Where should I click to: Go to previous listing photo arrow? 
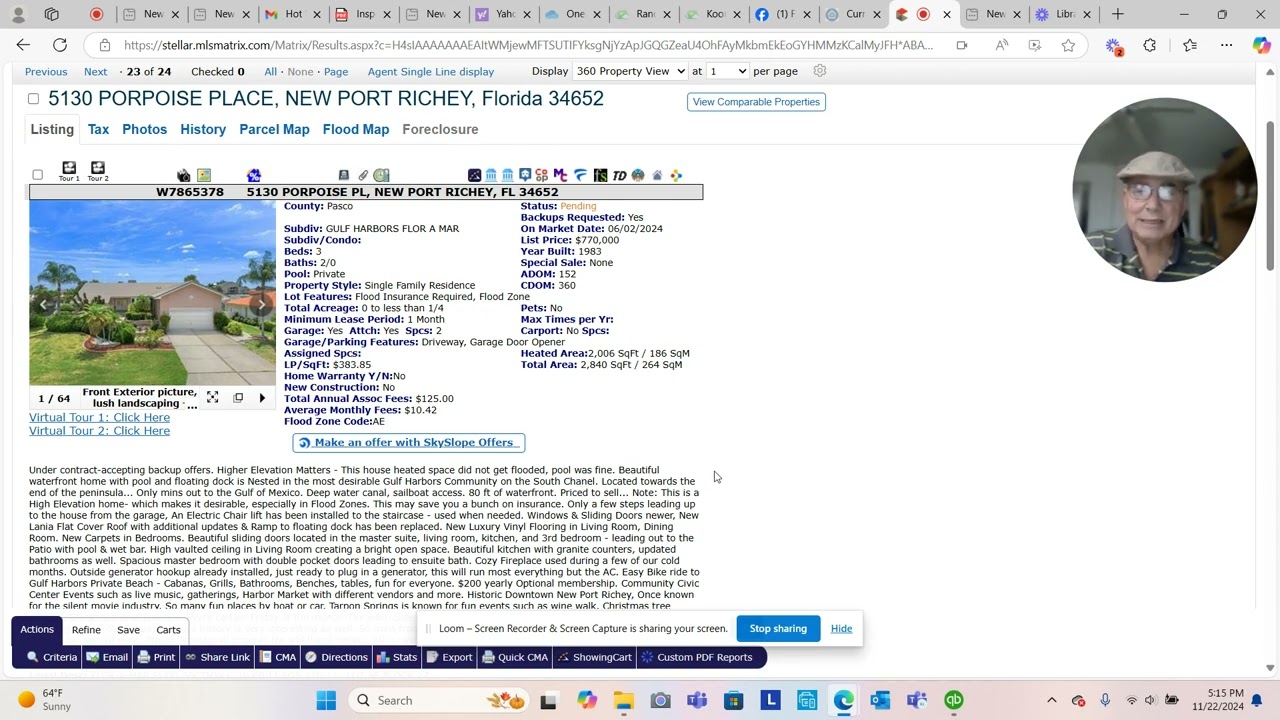click(43, 305)
